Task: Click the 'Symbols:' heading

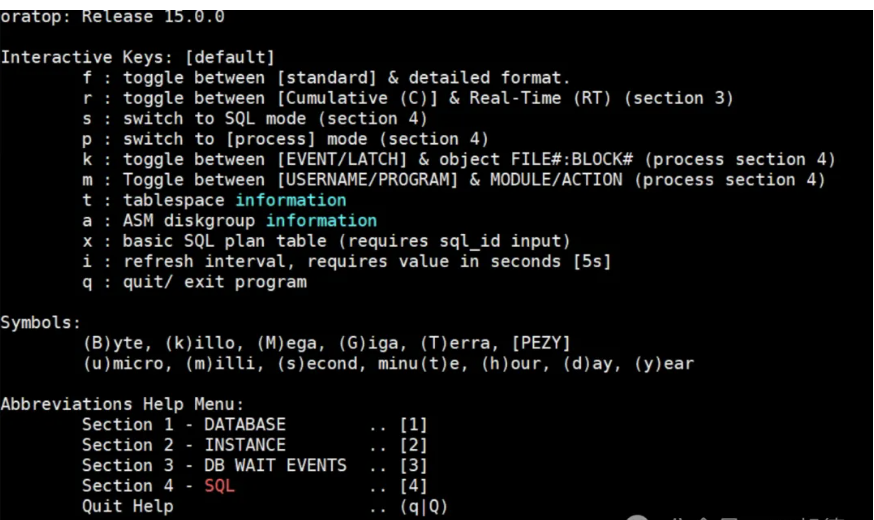Action: (40, 323)
